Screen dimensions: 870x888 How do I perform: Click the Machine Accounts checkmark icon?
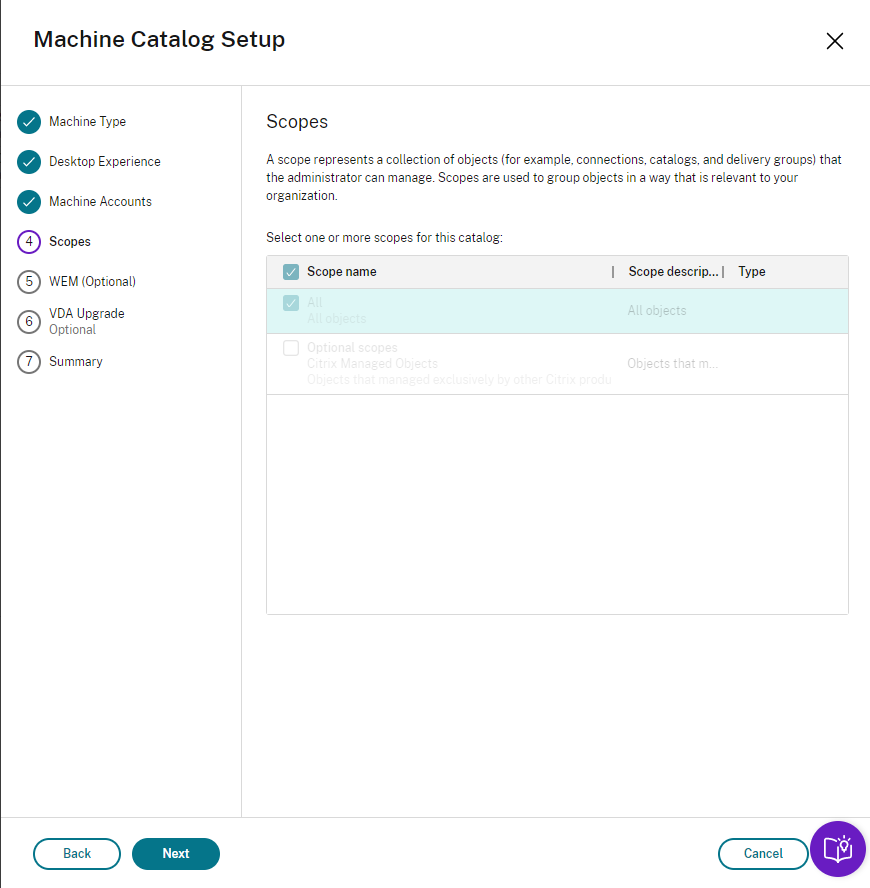29,202
